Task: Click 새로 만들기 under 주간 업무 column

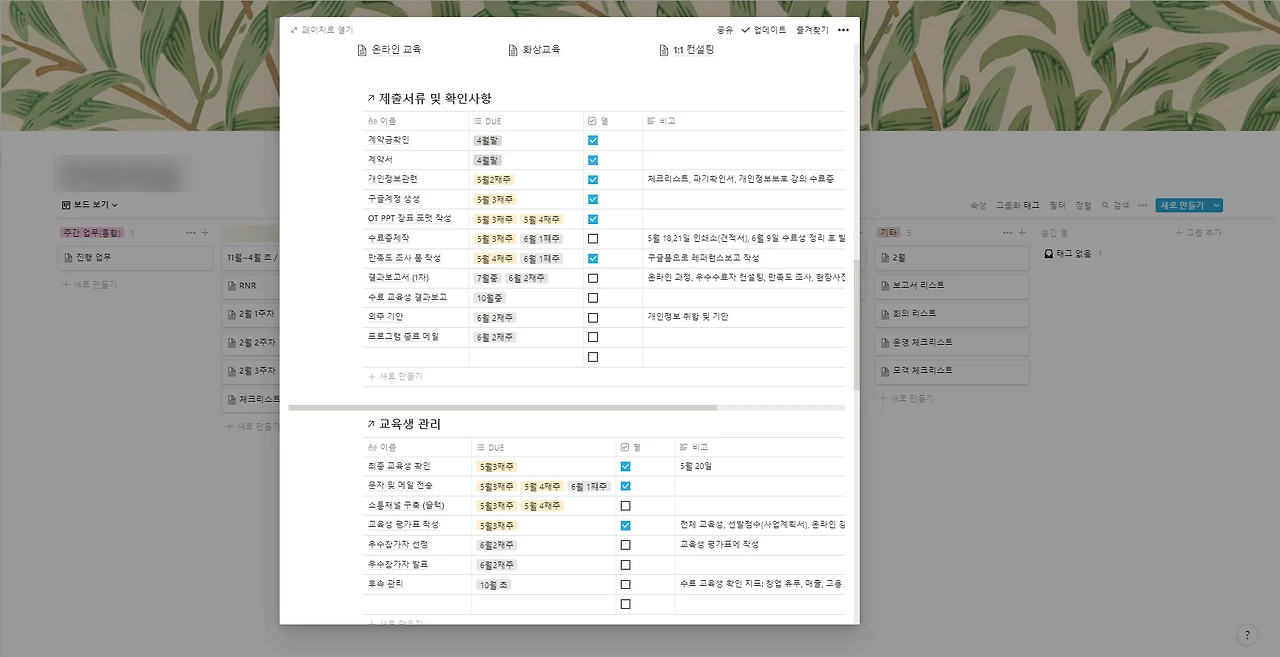Action: [x=89, y=285]
